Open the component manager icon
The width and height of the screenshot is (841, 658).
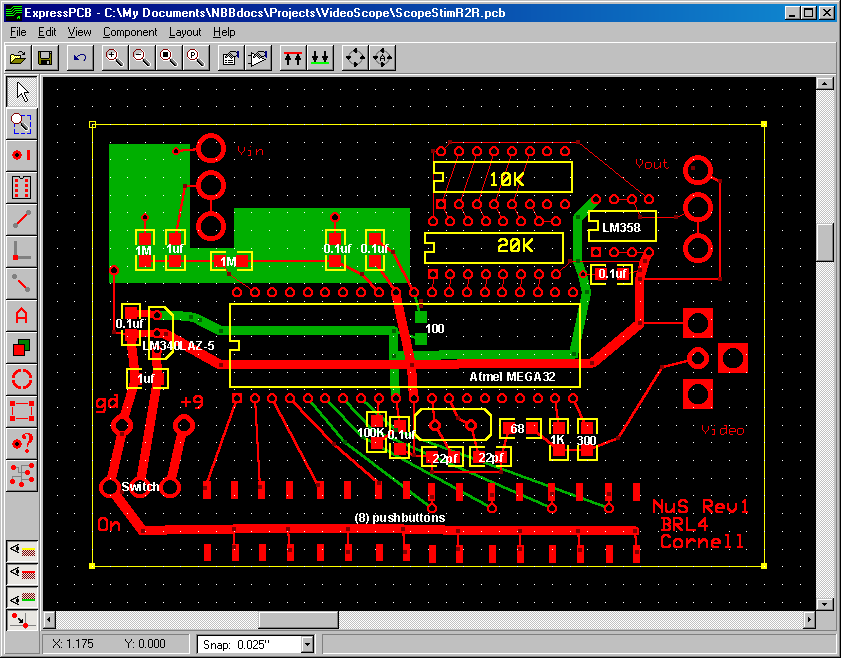click(x=258, y=57)
